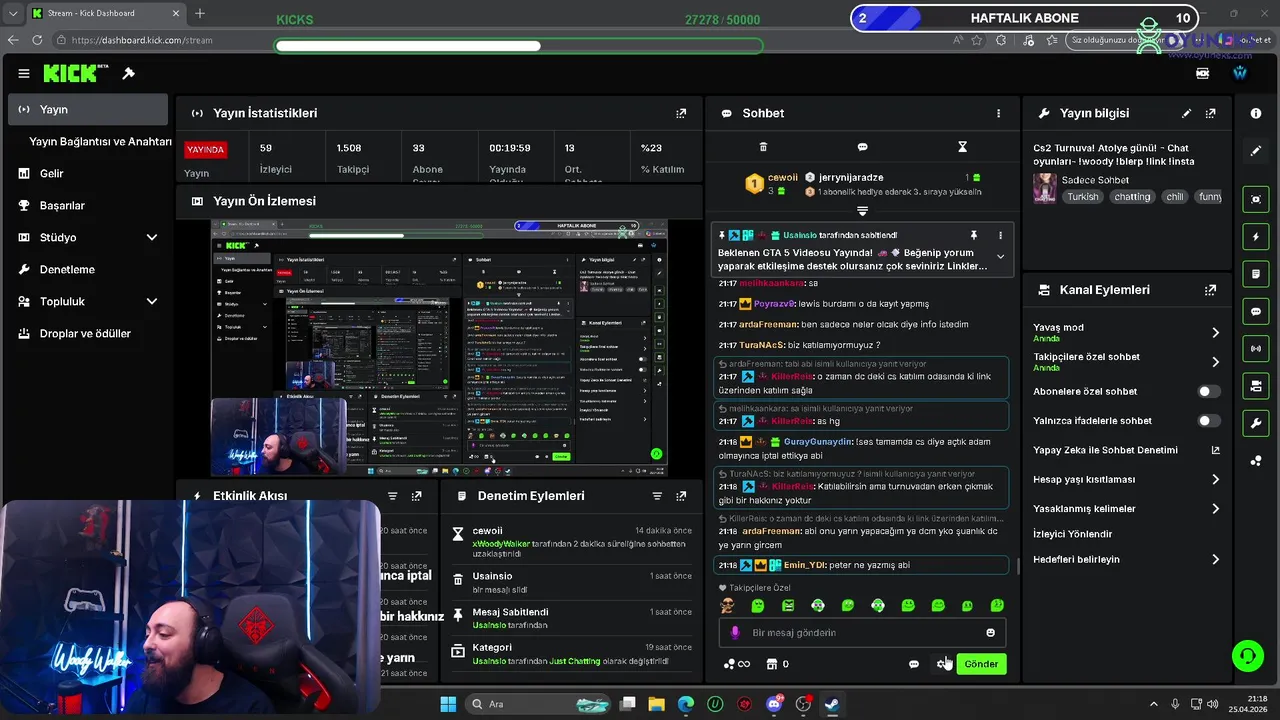Open chat settings gear next to Gönder
This screenshot has height=720, width=1280.
pyautogui.click(x=942, y=663)
